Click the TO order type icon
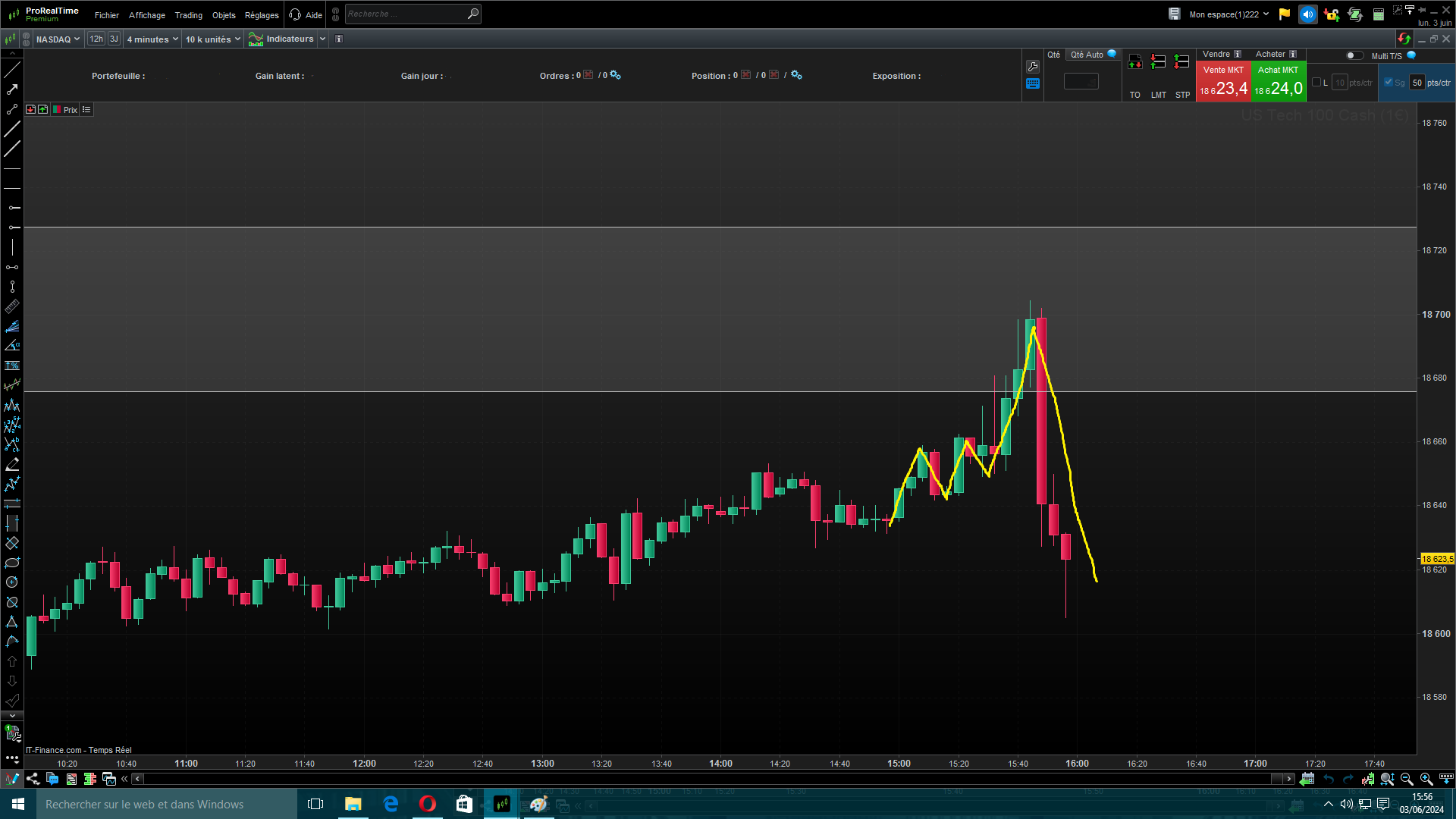The image size is (1456, 819). [1134, 62]
